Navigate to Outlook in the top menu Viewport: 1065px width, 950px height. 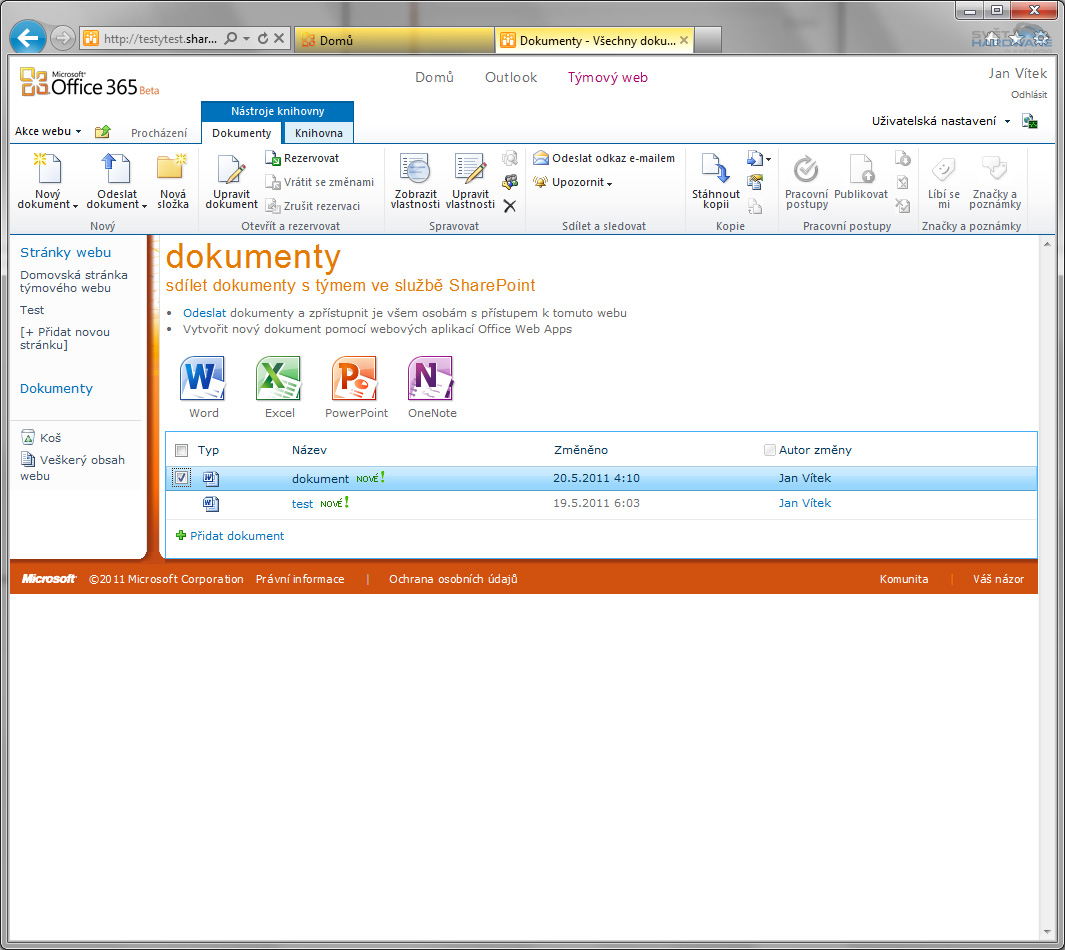510,76
